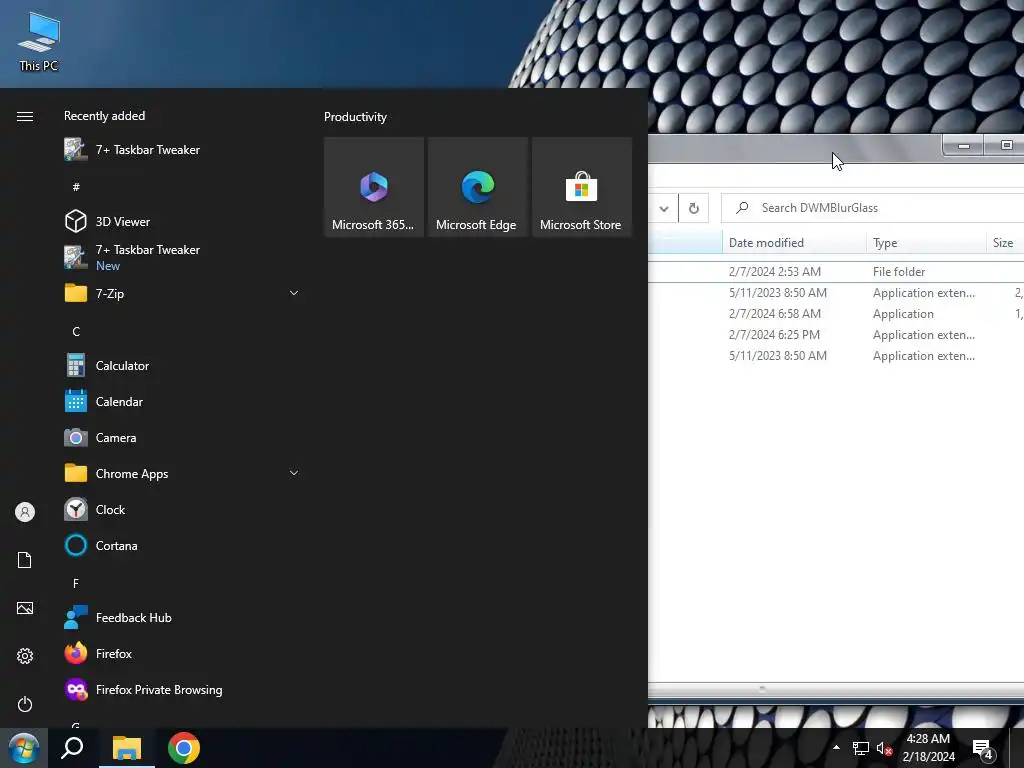Launch Firefox from the app list

tap(183, 653)
